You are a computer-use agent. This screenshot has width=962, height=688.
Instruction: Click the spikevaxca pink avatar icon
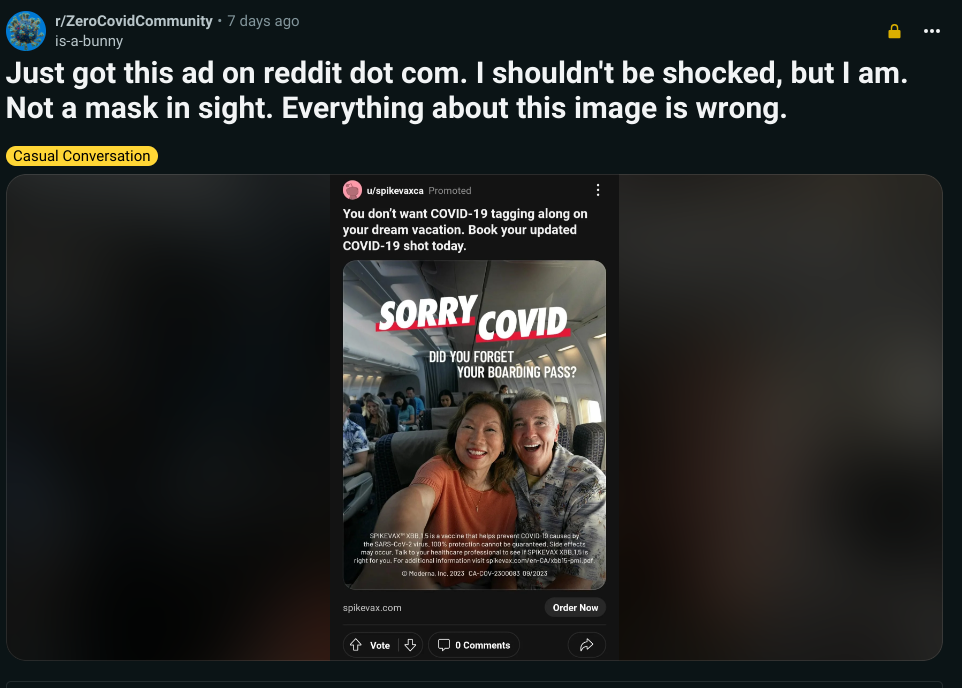tap(352, 190)
